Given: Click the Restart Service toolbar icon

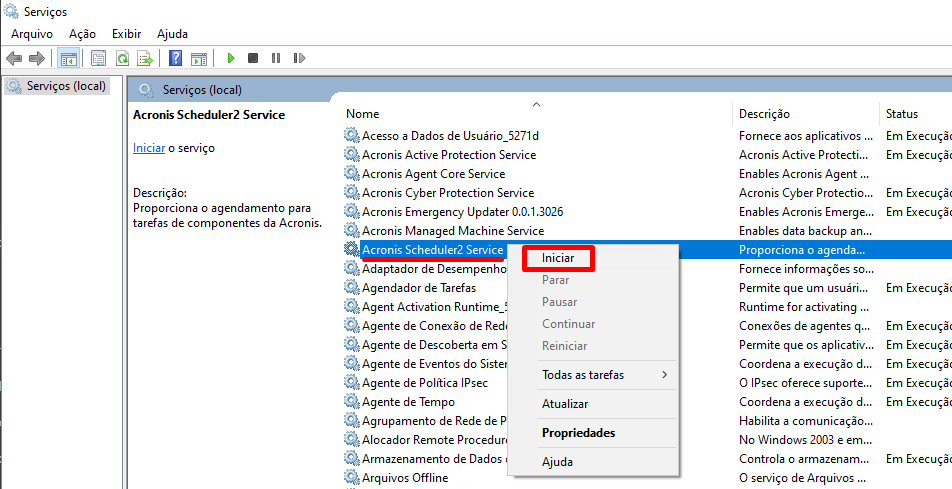Looking at the screenshot, I should tap(297, 59).
